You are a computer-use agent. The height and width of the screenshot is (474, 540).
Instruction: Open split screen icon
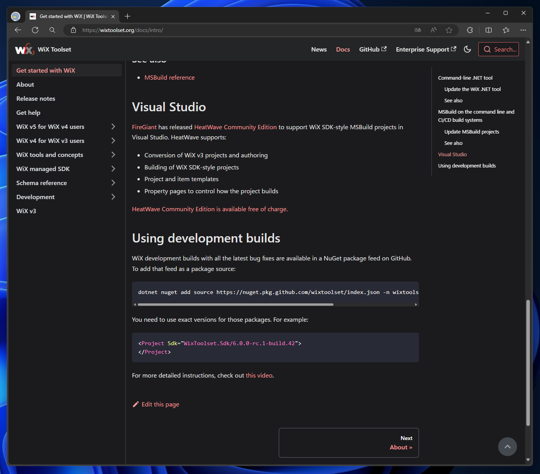point(488,30)
